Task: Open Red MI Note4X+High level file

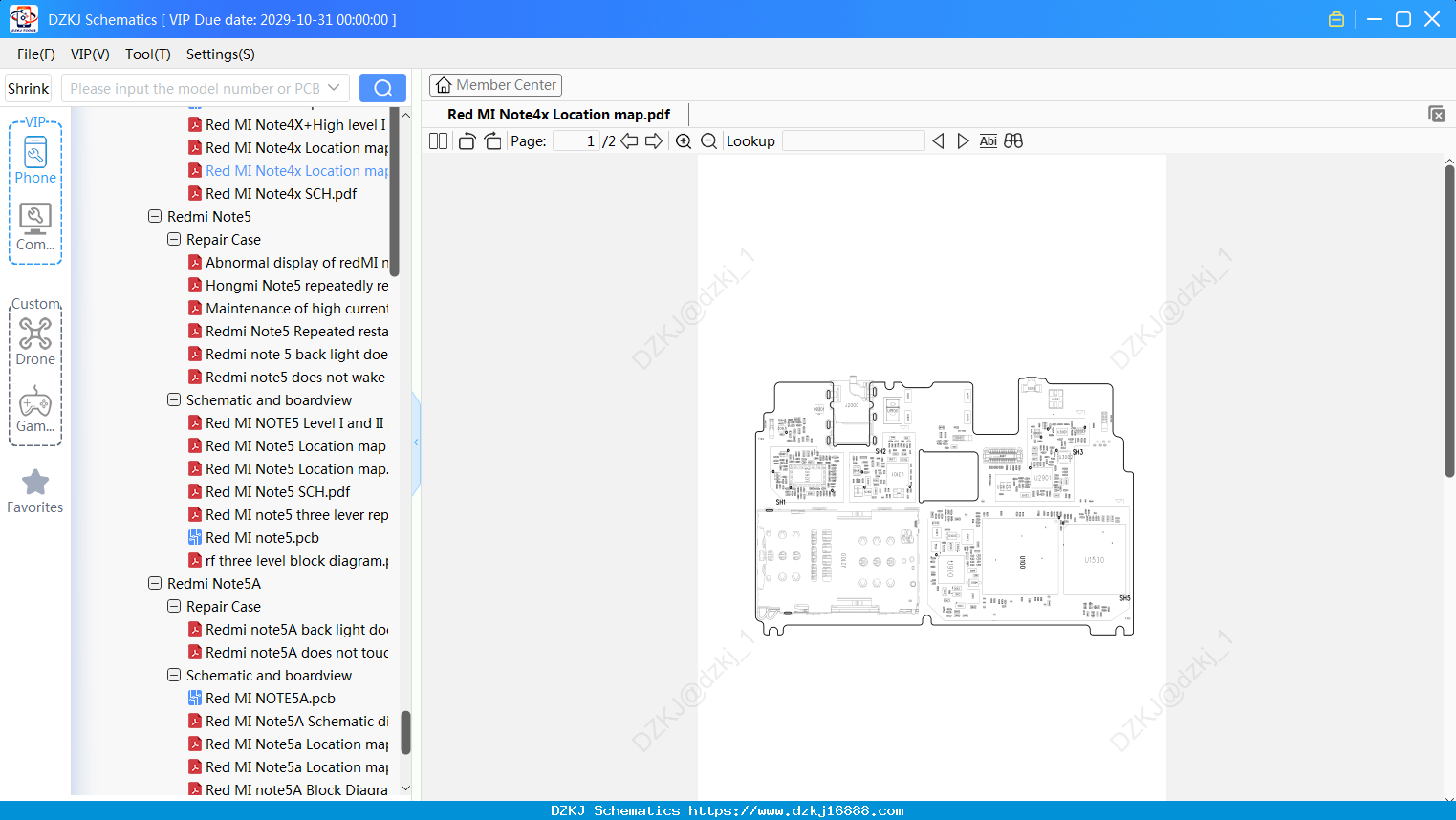Action: [x=287, y=125]
